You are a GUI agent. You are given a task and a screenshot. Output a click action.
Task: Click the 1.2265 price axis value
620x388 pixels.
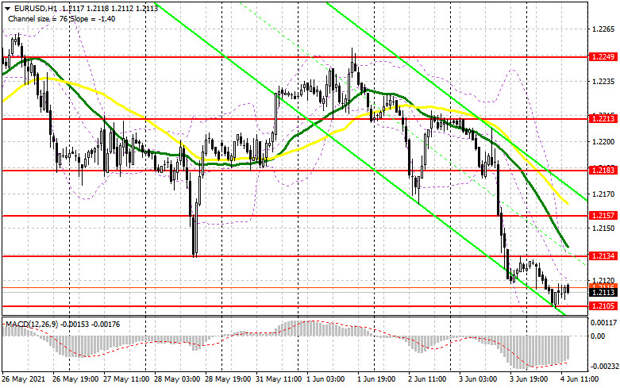tap(603, 29)
